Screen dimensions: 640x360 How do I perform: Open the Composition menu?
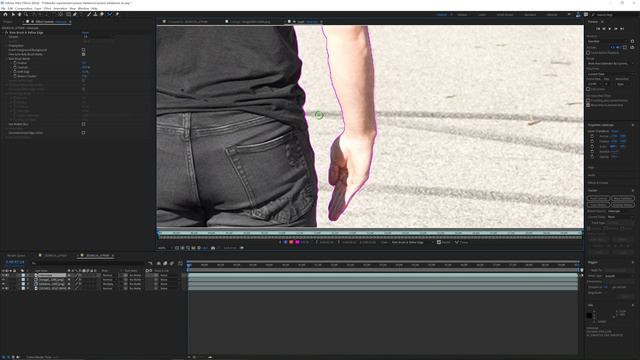click(23, 8)
